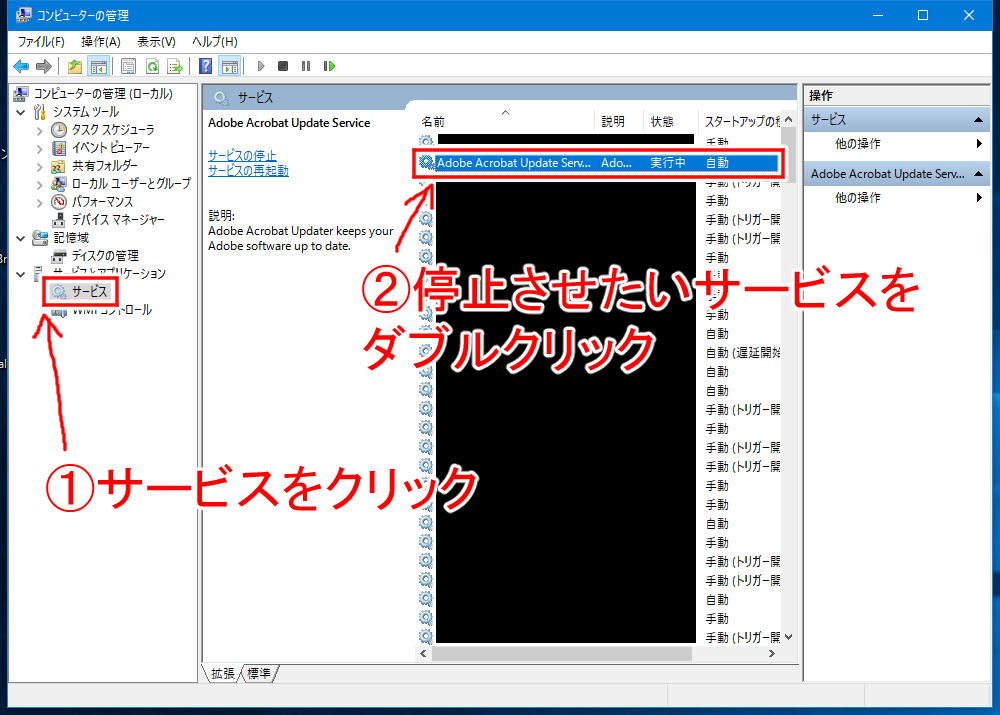
Task: Open the 表示(V) menu
Action: [156, 41]
